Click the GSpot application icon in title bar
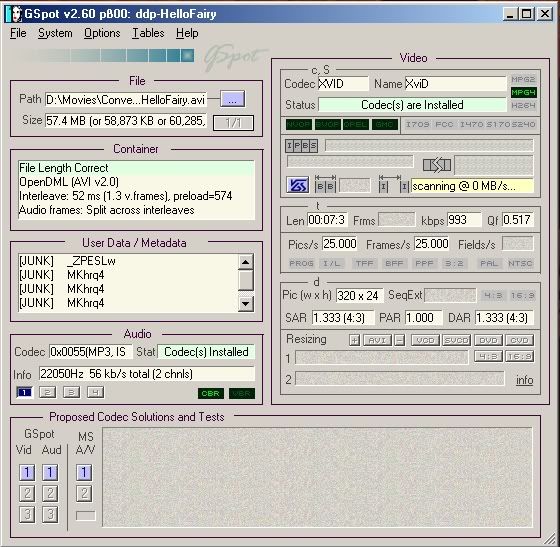560x547 pixels. coord(14,14)
